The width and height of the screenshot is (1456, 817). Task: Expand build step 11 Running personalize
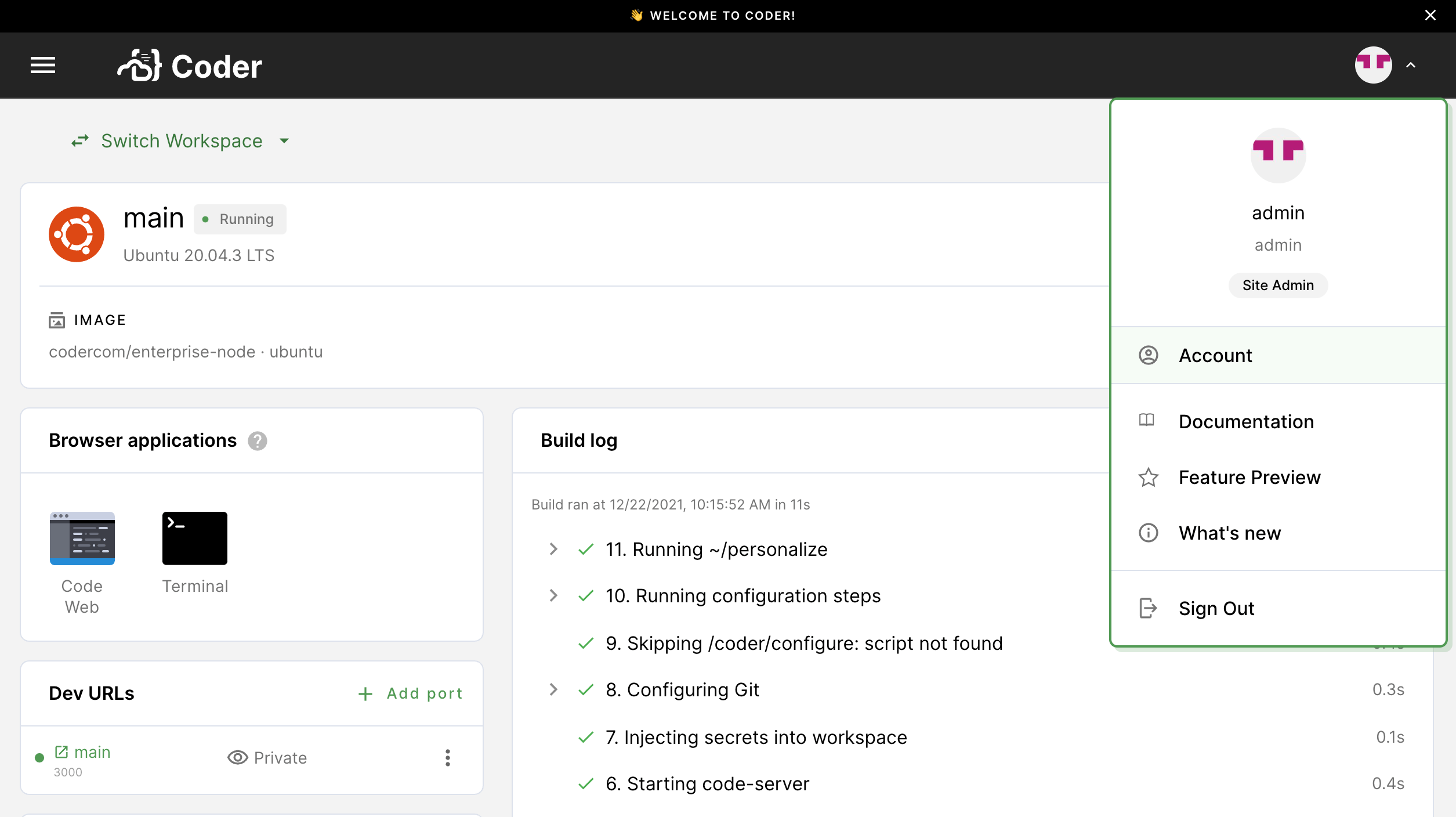click(x=553, y=549)
